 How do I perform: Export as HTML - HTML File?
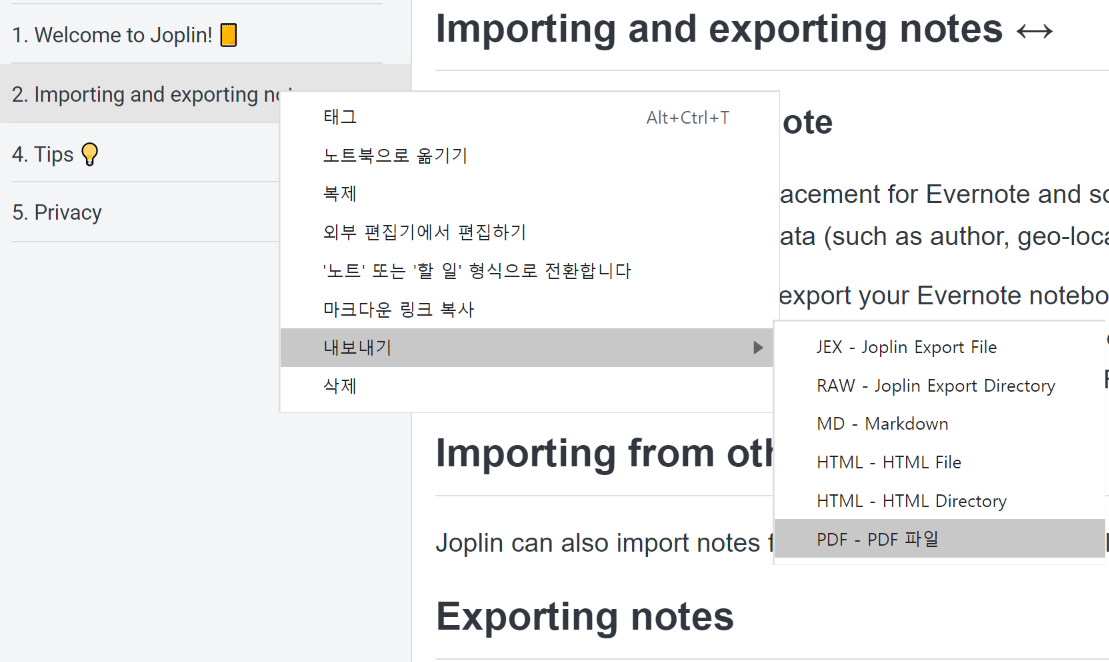coord(940,463)
